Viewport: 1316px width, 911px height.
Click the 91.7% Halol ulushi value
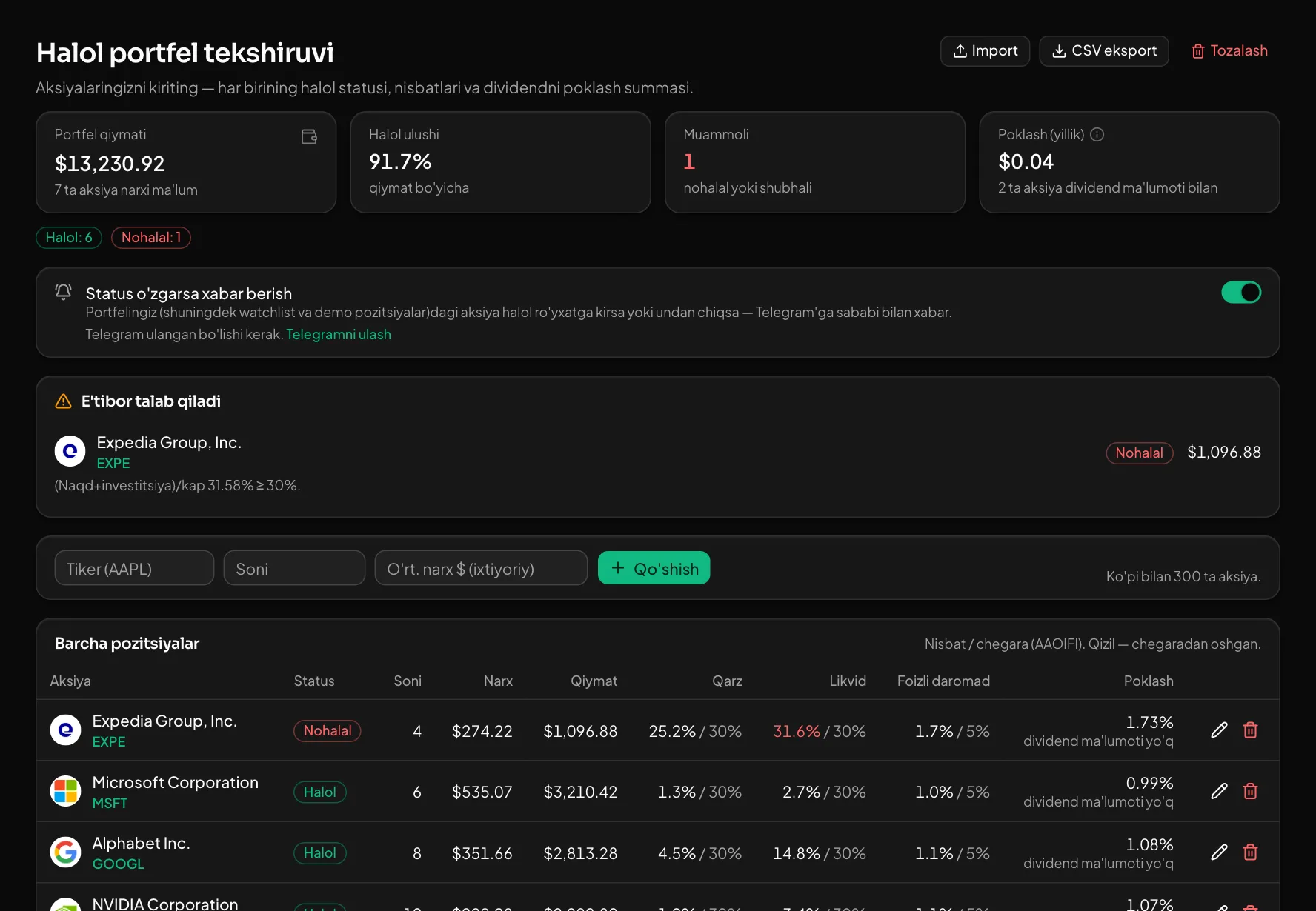[400, 161]
